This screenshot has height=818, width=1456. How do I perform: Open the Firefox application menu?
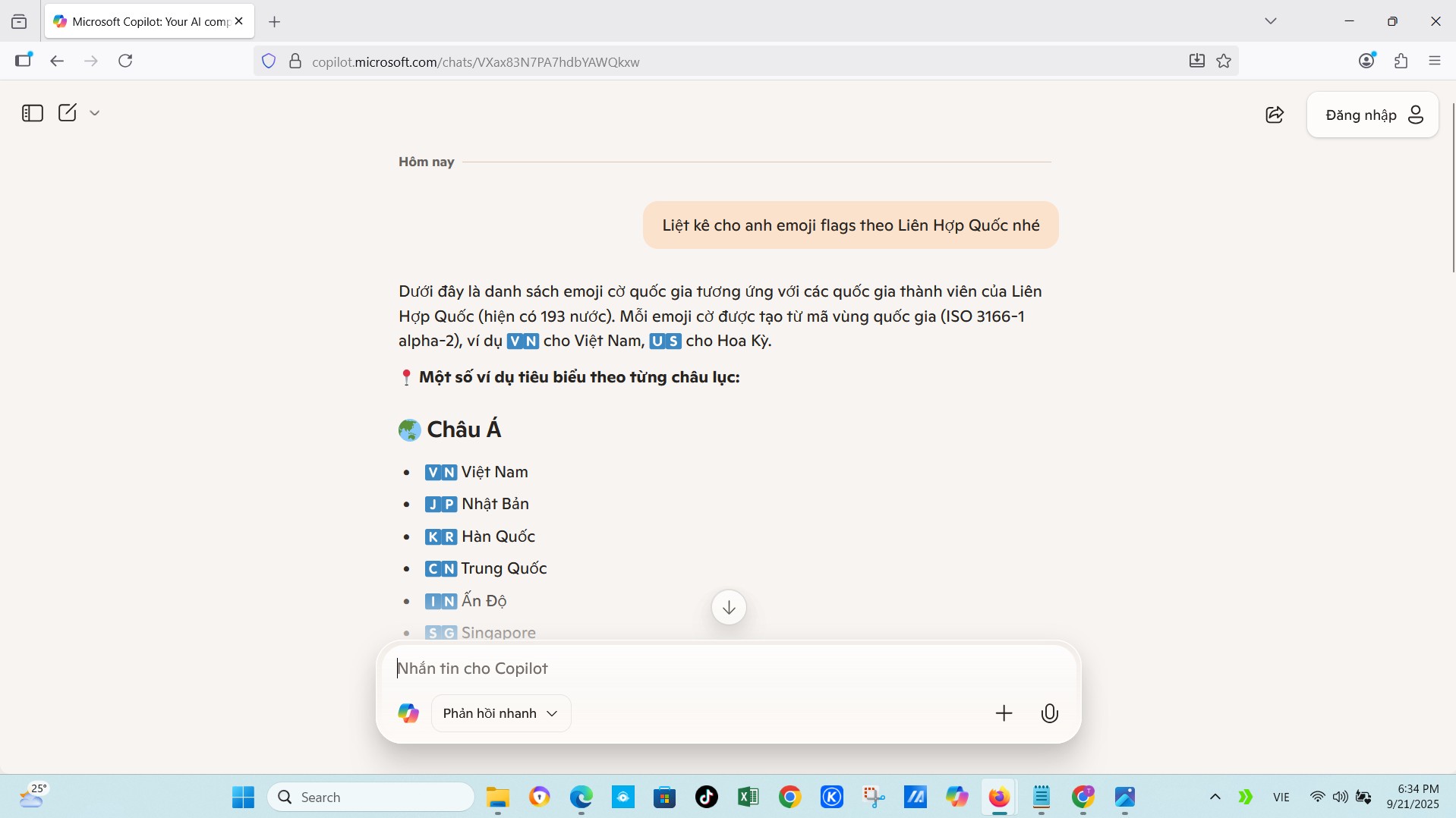1435,61
